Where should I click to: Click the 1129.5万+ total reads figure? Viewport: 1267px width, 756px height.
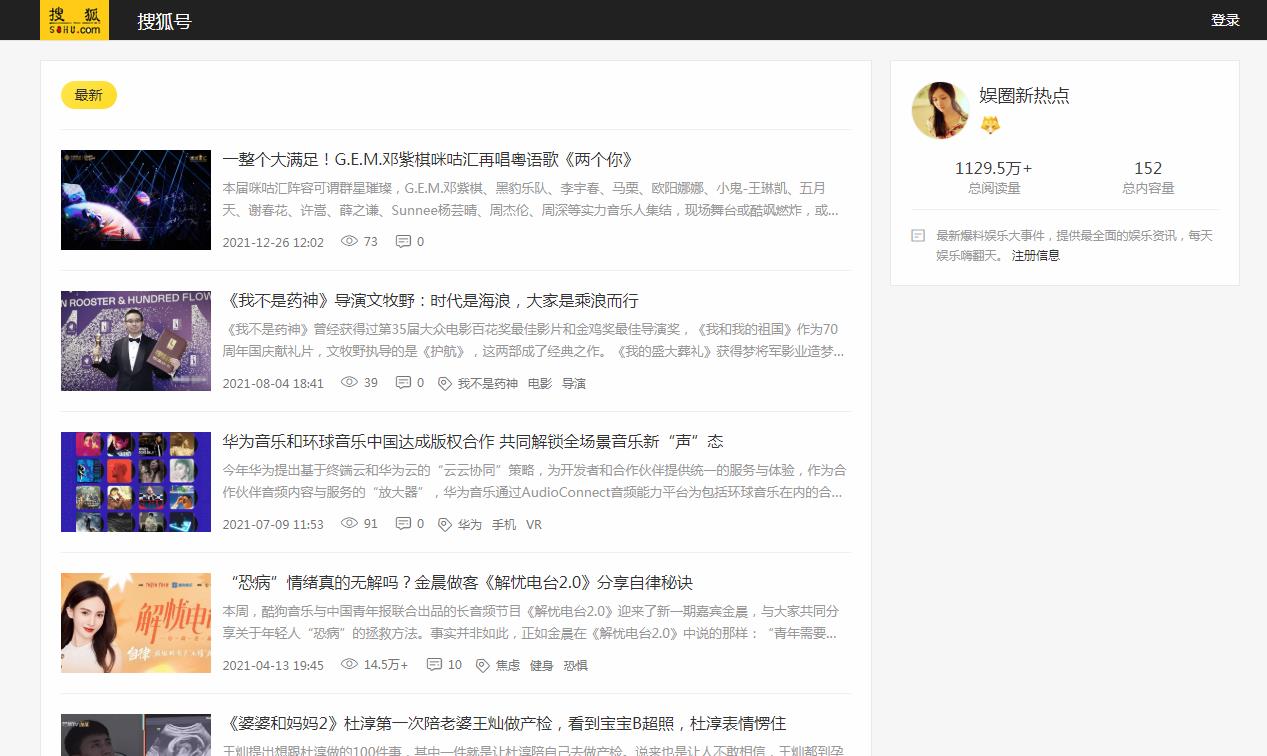[994, 168]
